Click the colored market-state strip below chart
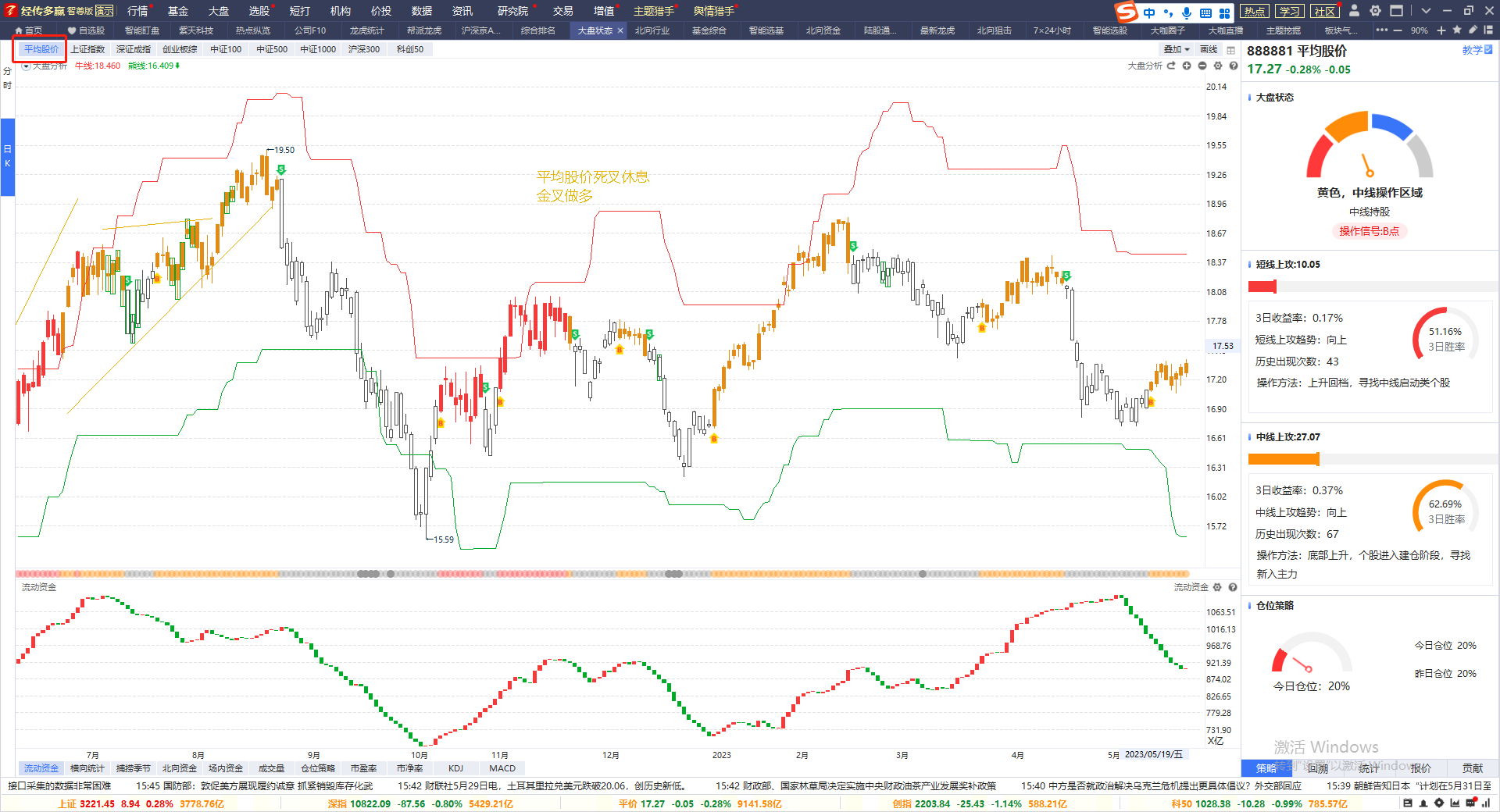 point(602,574)
